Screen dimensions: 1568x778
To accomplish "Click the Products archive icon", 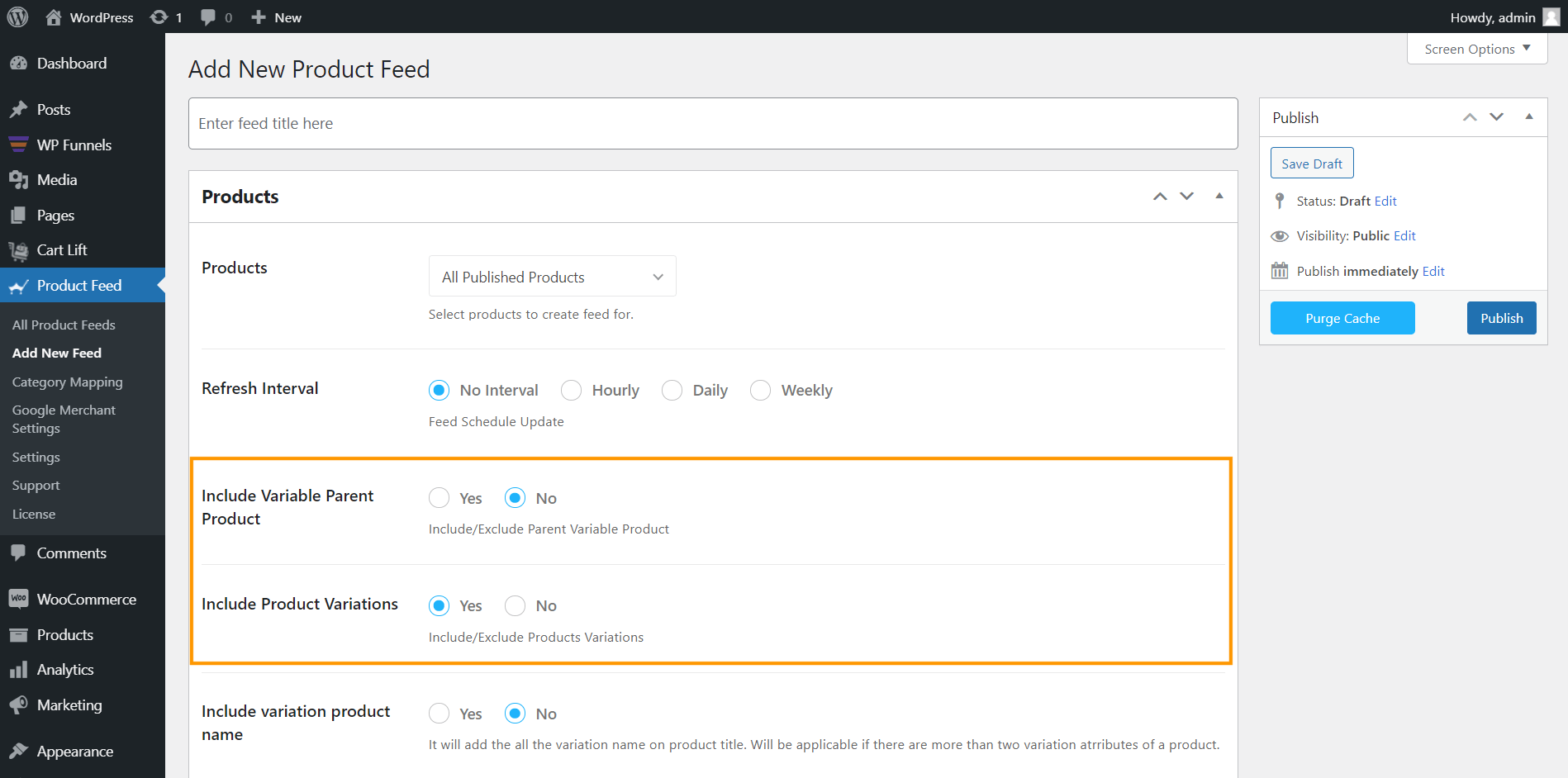I will click(19, 635).
